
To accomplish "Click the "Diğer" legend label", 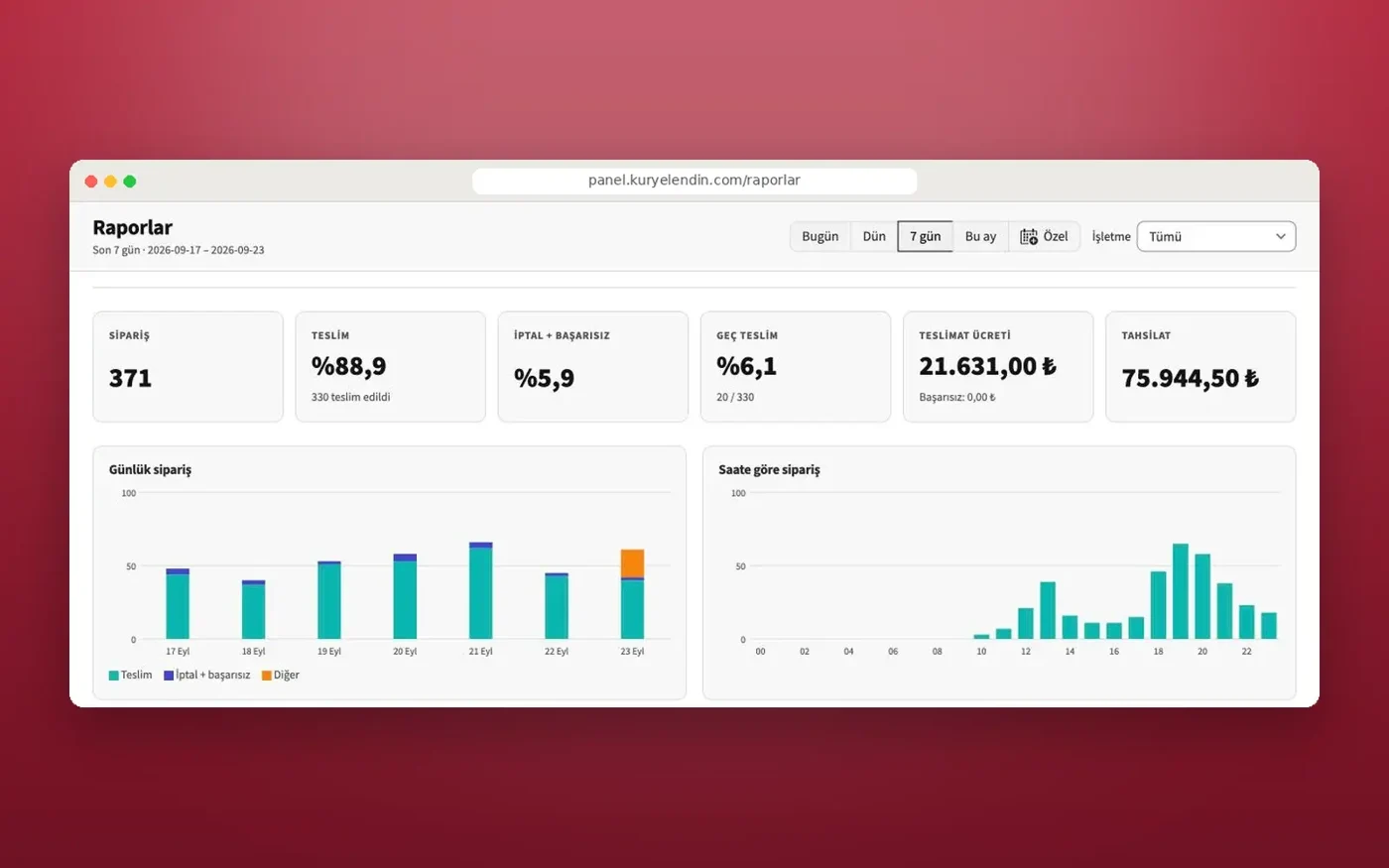I will 287,676.
